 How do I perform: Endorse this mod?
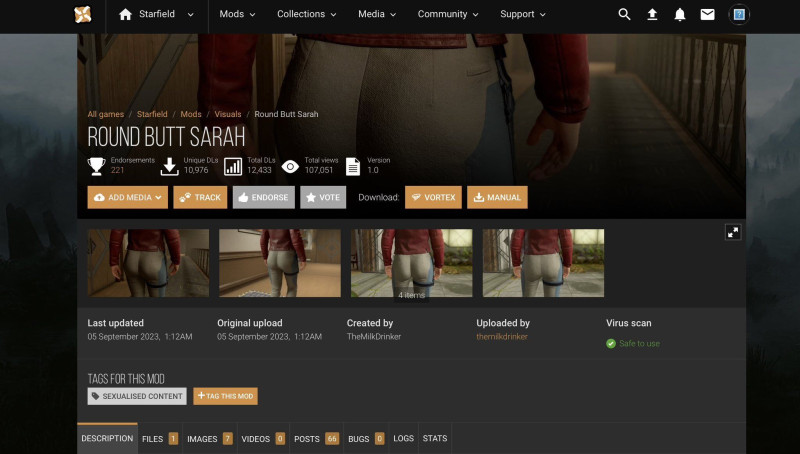tap(264, 197)
